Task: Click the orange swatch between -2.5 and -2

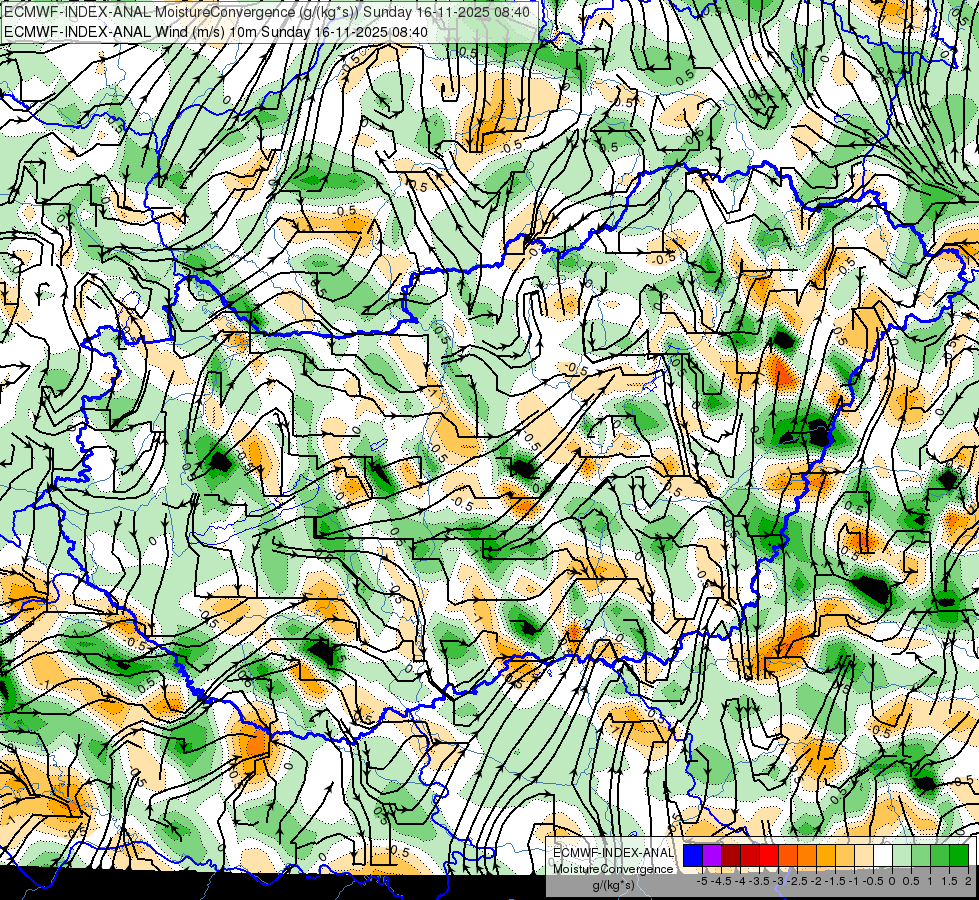Action: tap(807, 856)
